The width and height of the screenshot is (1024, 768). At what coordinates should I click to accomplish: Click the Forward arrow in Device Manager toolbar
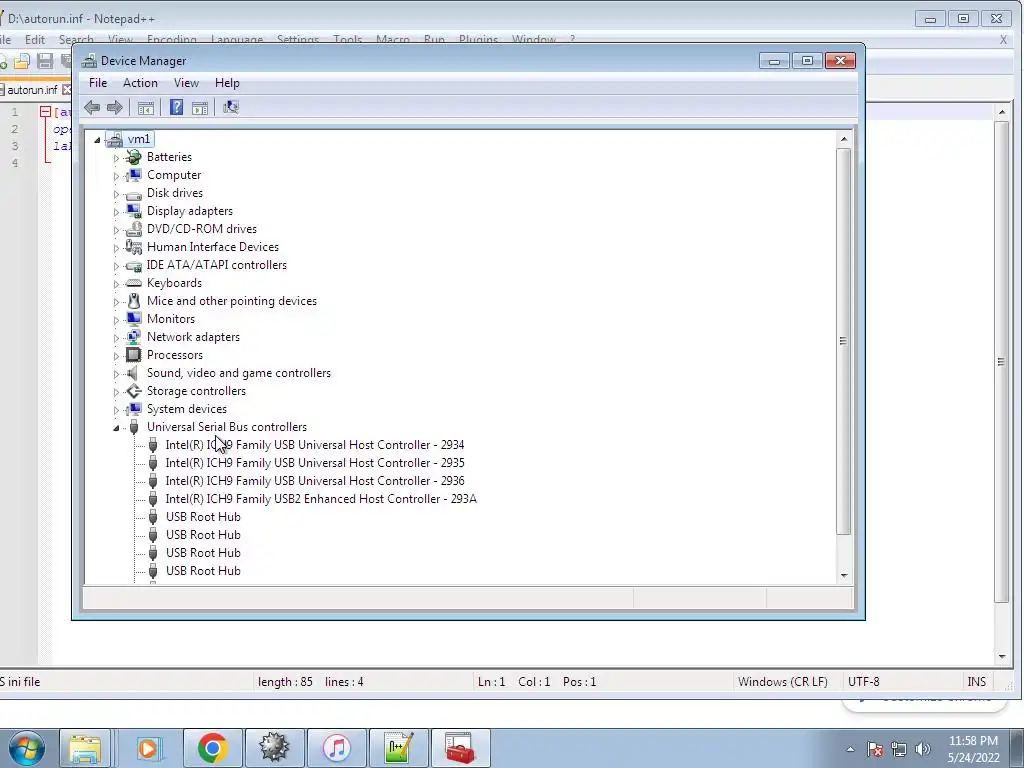(x=114, y=107)
